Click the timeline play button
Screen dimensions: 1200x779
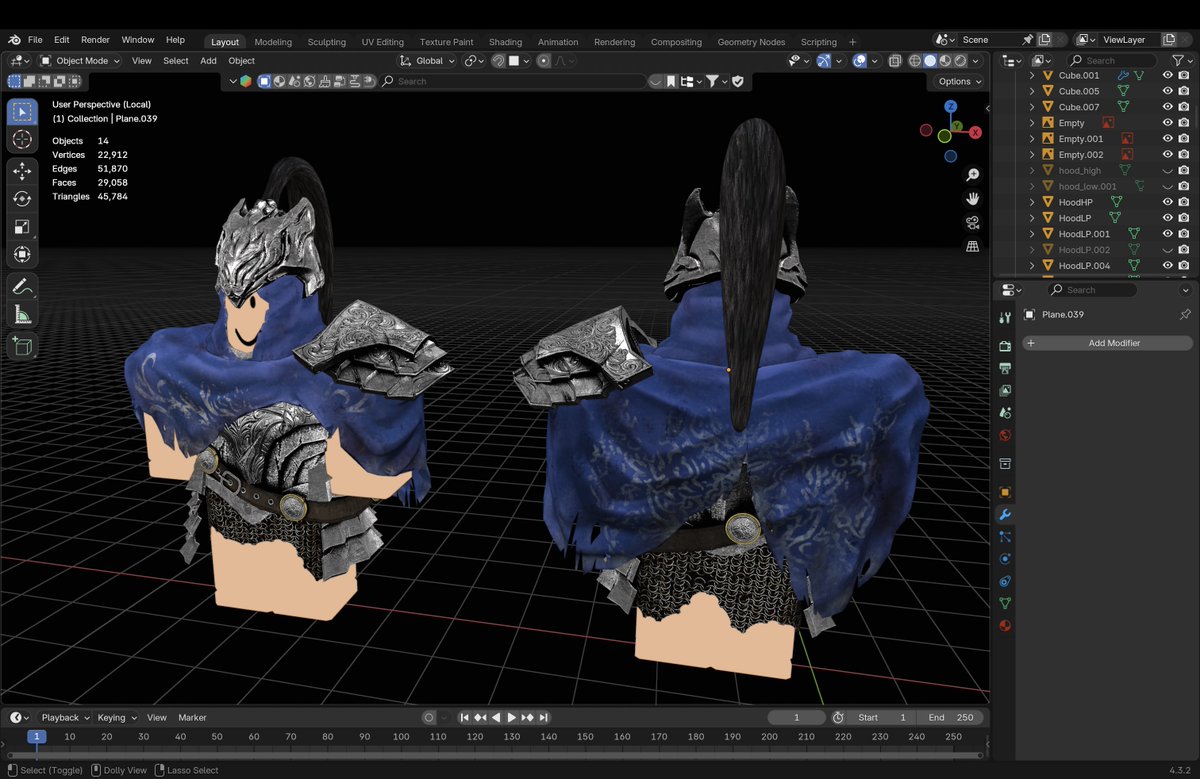pos(511,718)
